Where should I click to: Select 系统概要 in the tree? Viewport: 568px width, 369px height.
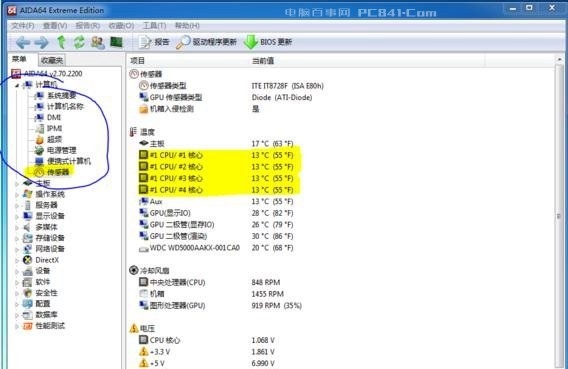pos(62,96)
